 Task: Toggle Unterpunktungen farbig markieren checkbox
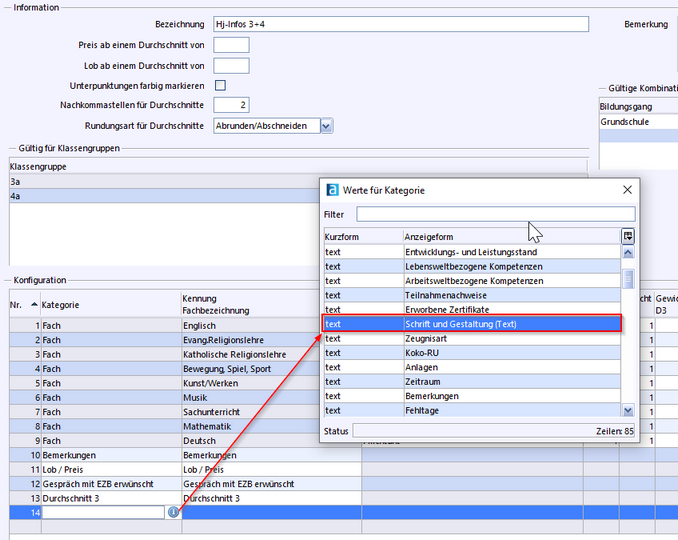(221, 85)
